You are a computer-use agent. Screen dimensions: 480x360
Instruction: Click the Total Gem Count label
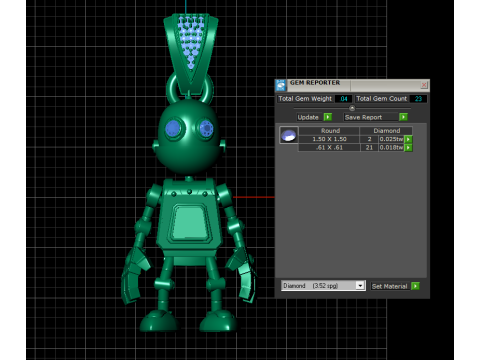tap(382, 99)
